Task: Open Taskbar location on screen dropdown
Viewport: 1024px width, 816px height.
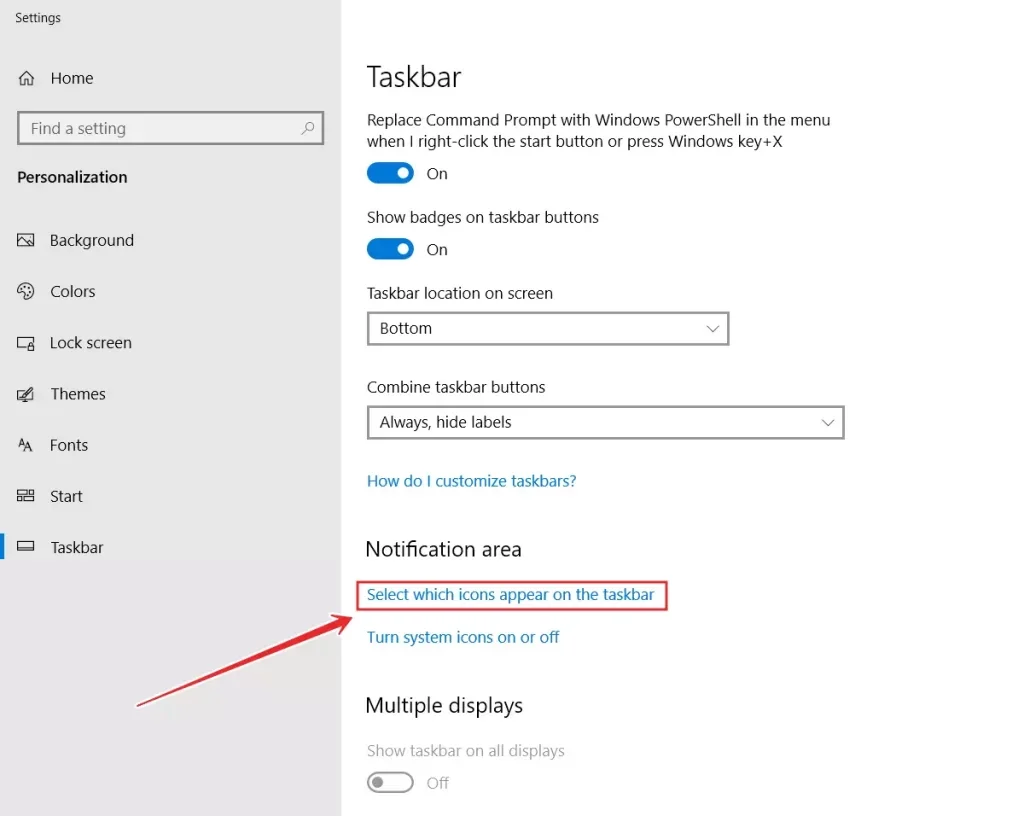Action: click(x=548, y=328)
